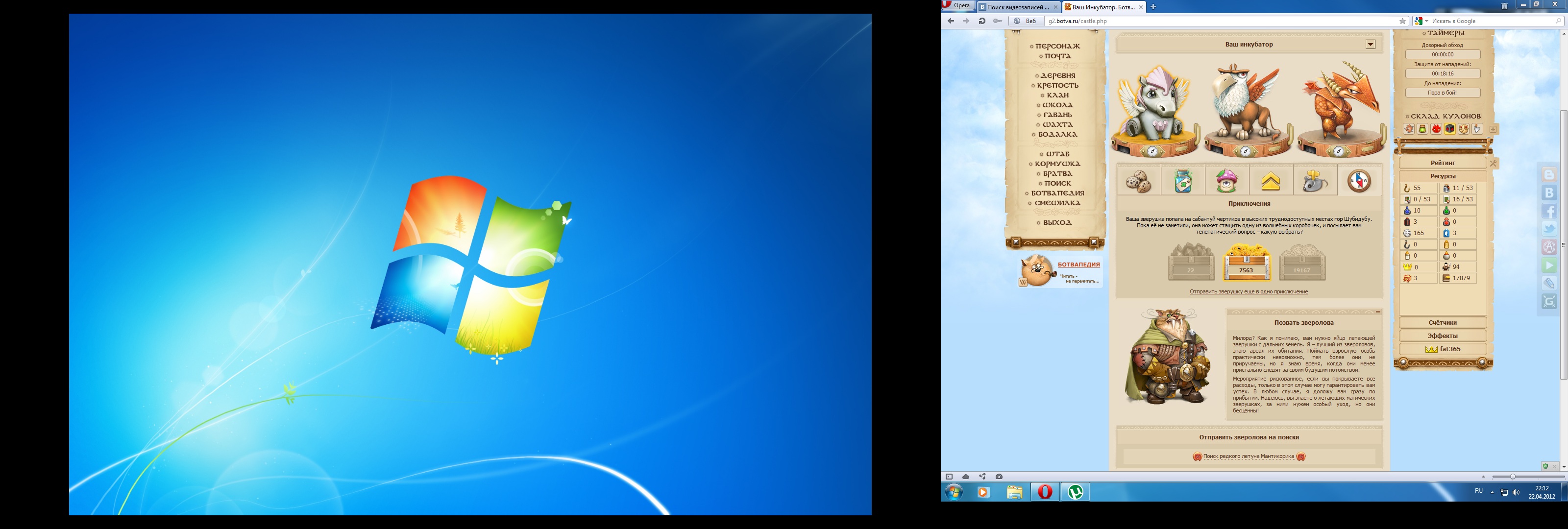Click the Пора в бой! timer button
Image resolution: width=1568 pixels, height=529 pixels.
click(1443, 93)
